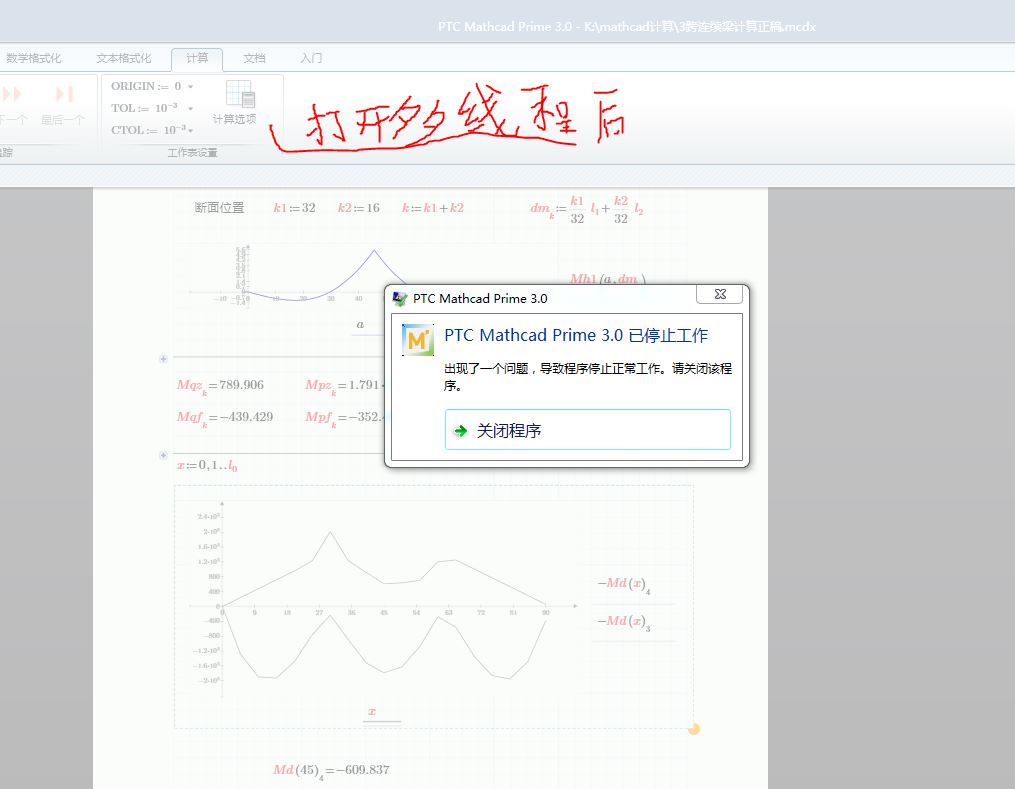Click the dialog title bar app icon

tap(400, 298)
